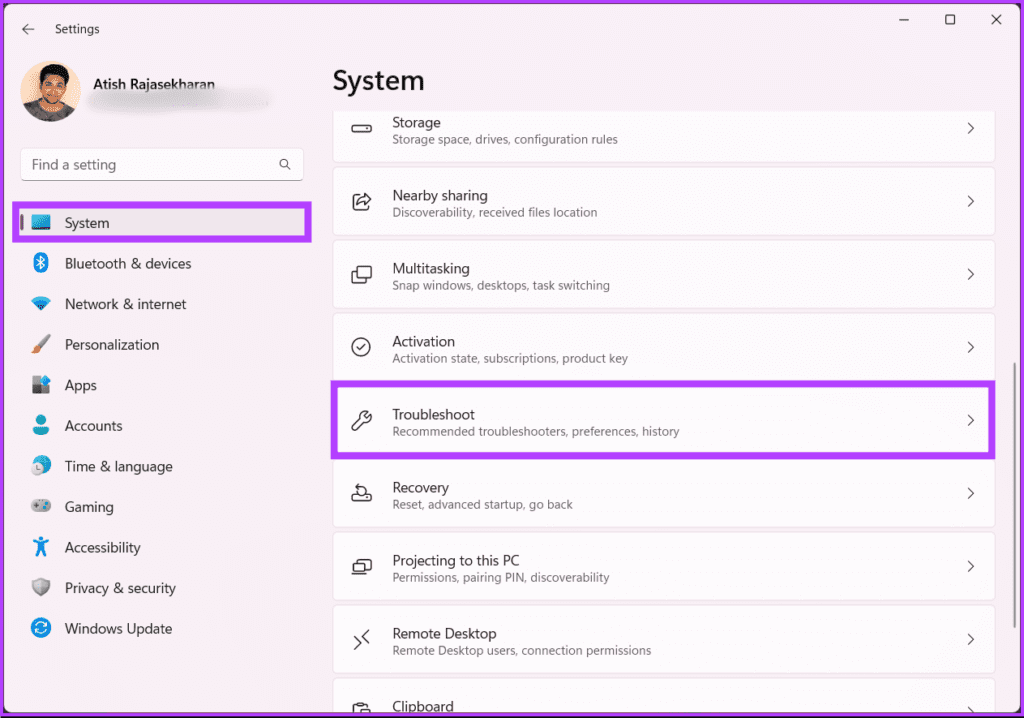Click the Remote Desktop icon
The height and width of the screenshot is (718, 1024).
click(362, 640)
